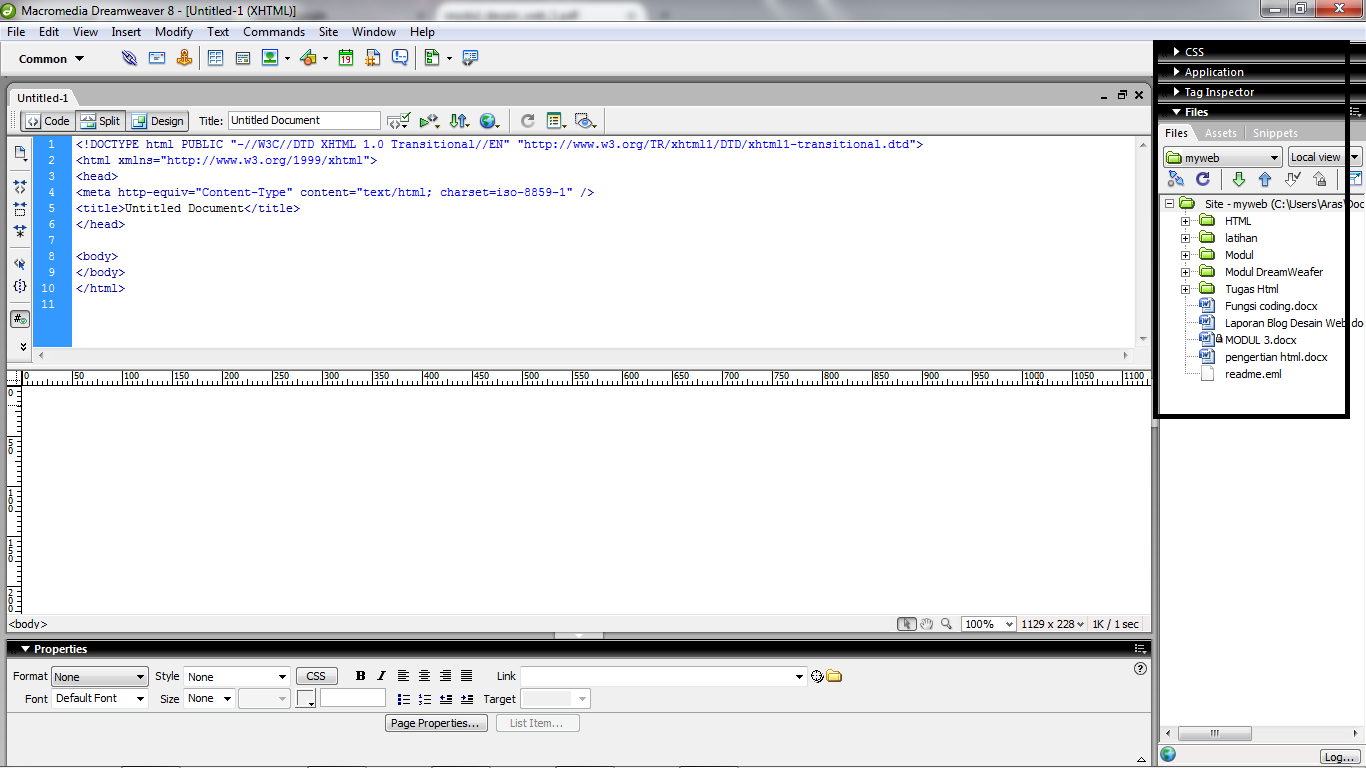Screen dimensions: 1366x768
Task: Open the Style dropdown
Action: [x=237, y=677]
